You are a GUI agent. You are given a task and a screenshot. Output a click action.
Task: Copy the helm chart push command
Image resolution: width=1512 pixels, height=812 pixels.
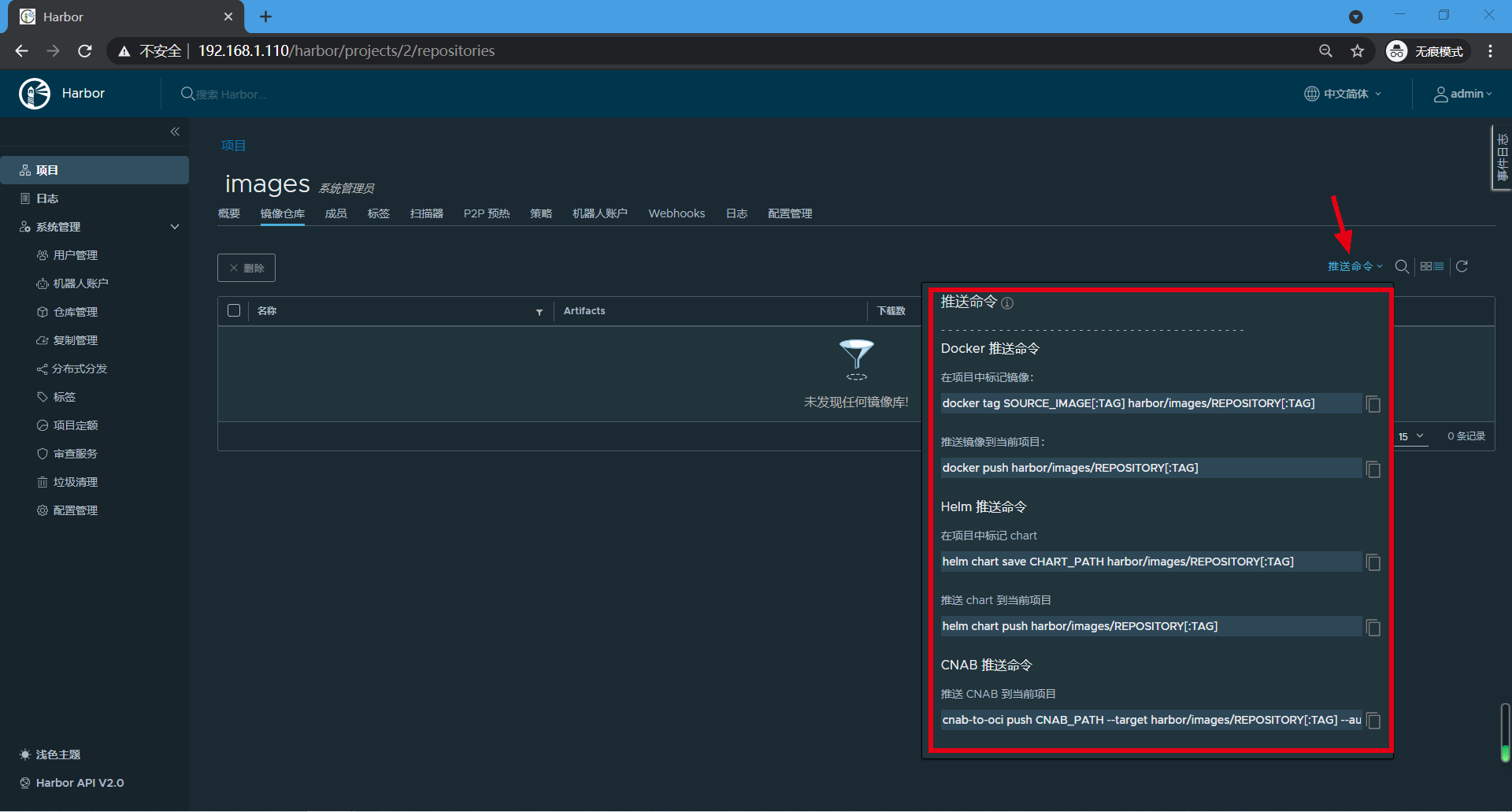(1373, 628)
